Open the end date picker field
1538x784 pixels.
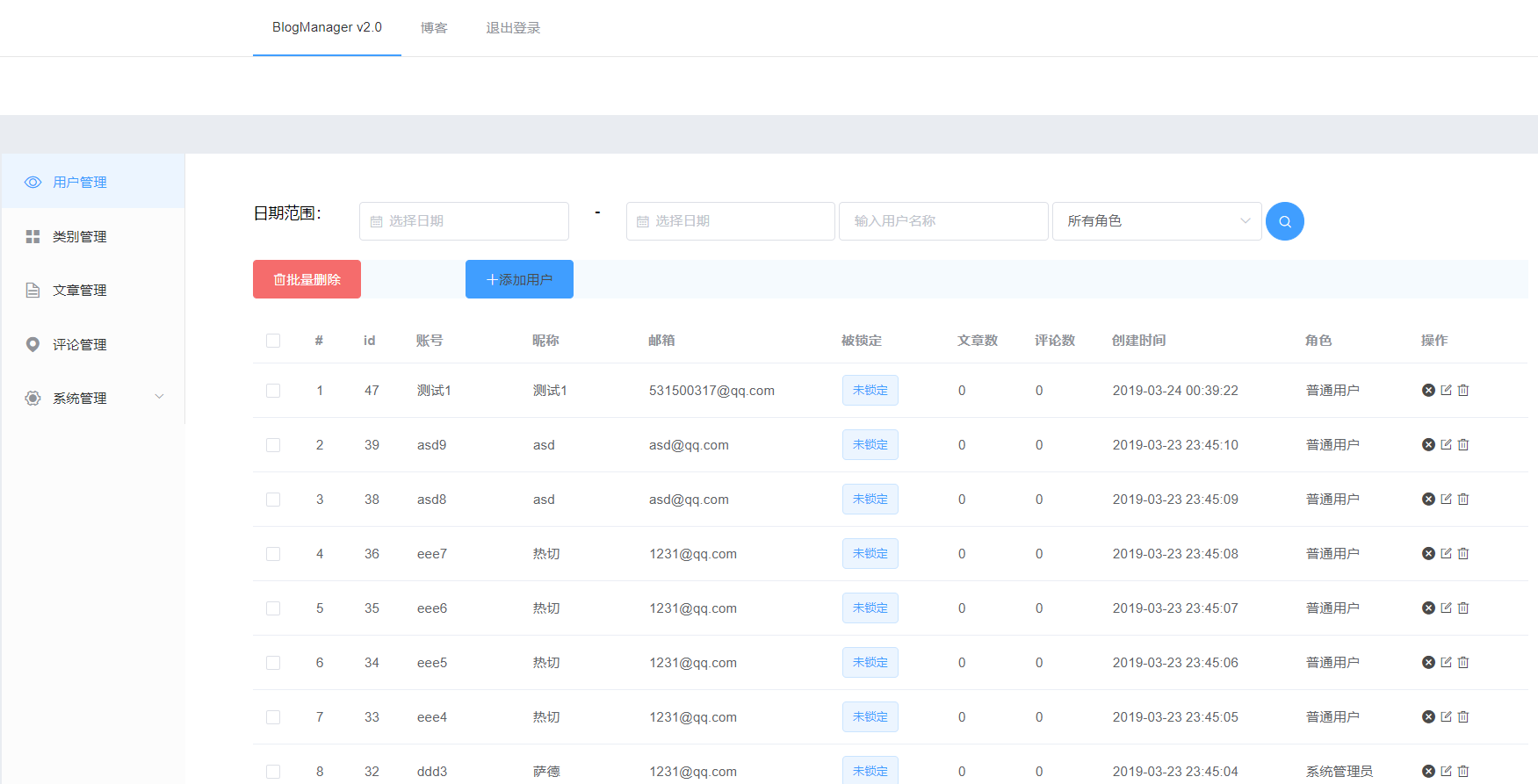(x=730, y=221)
